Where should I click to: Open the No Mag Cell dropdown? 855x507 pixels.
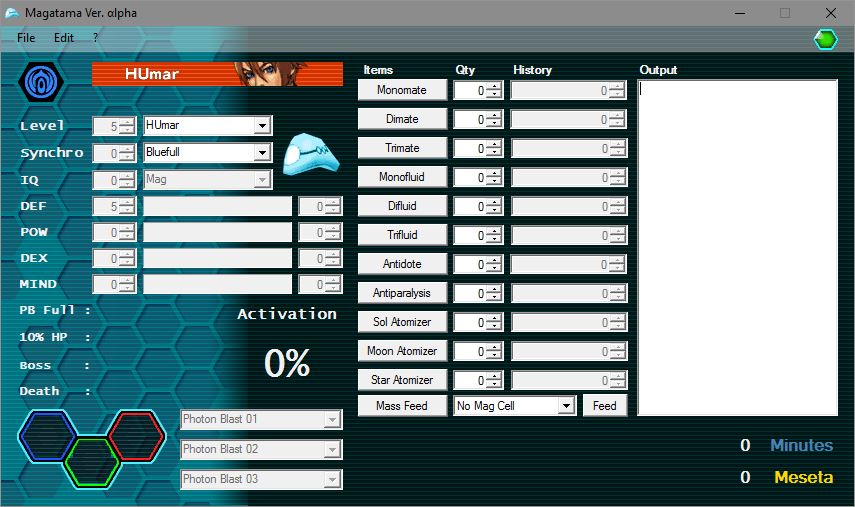(514, 406)
